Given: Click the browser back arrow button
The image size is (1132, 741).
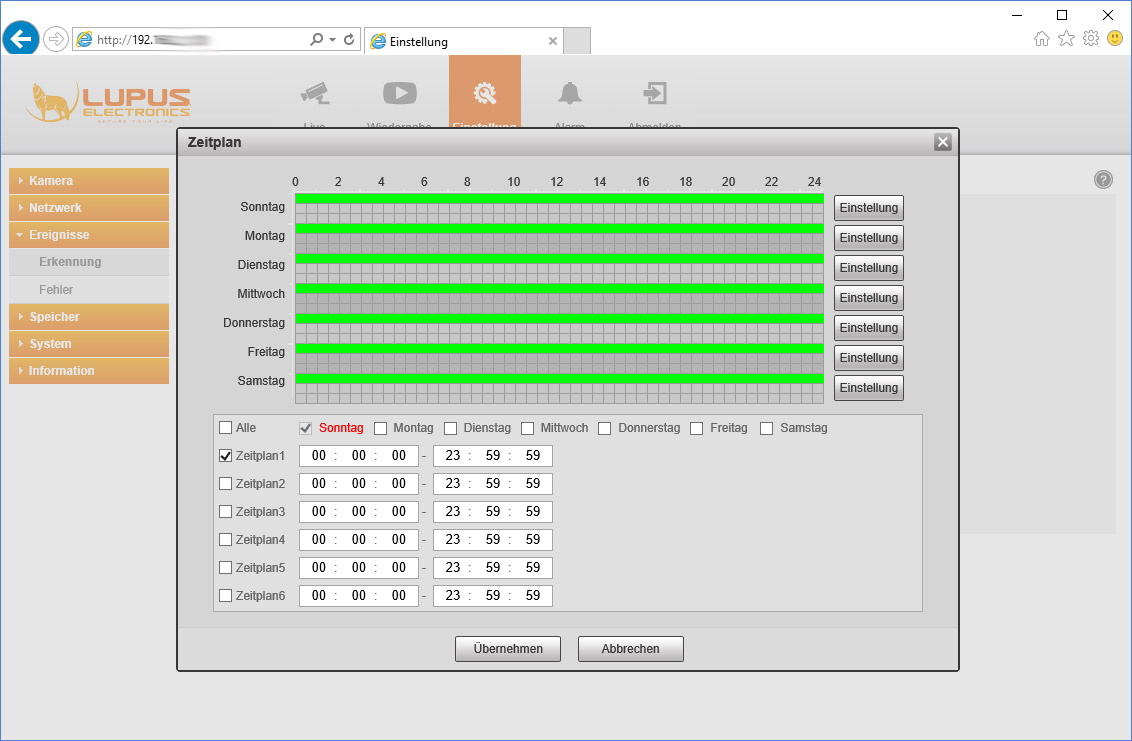Looking at the screenshot, I should coord(20,39).
